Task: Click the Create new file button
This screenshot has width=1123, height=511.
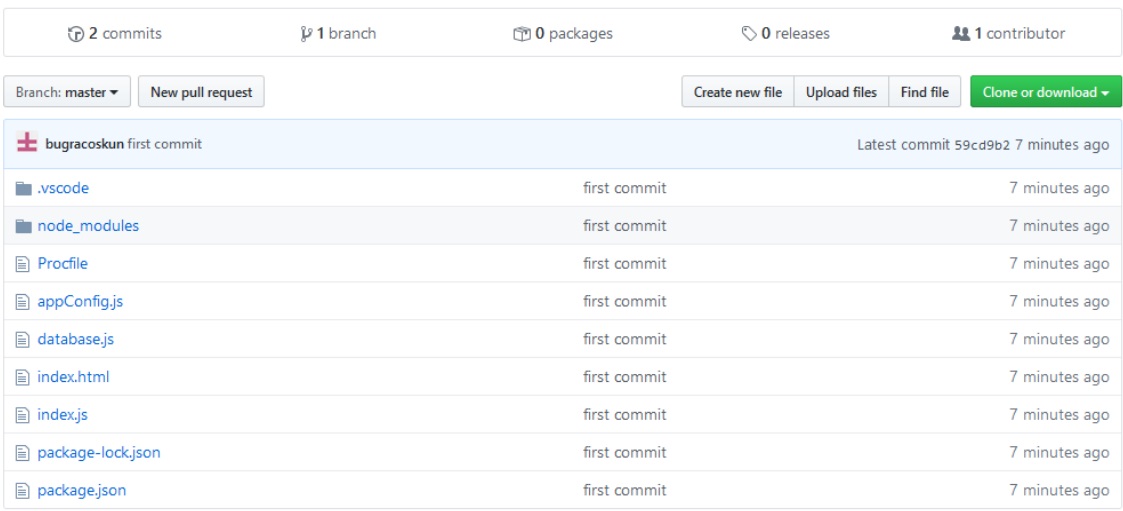Action: [738, 92]
